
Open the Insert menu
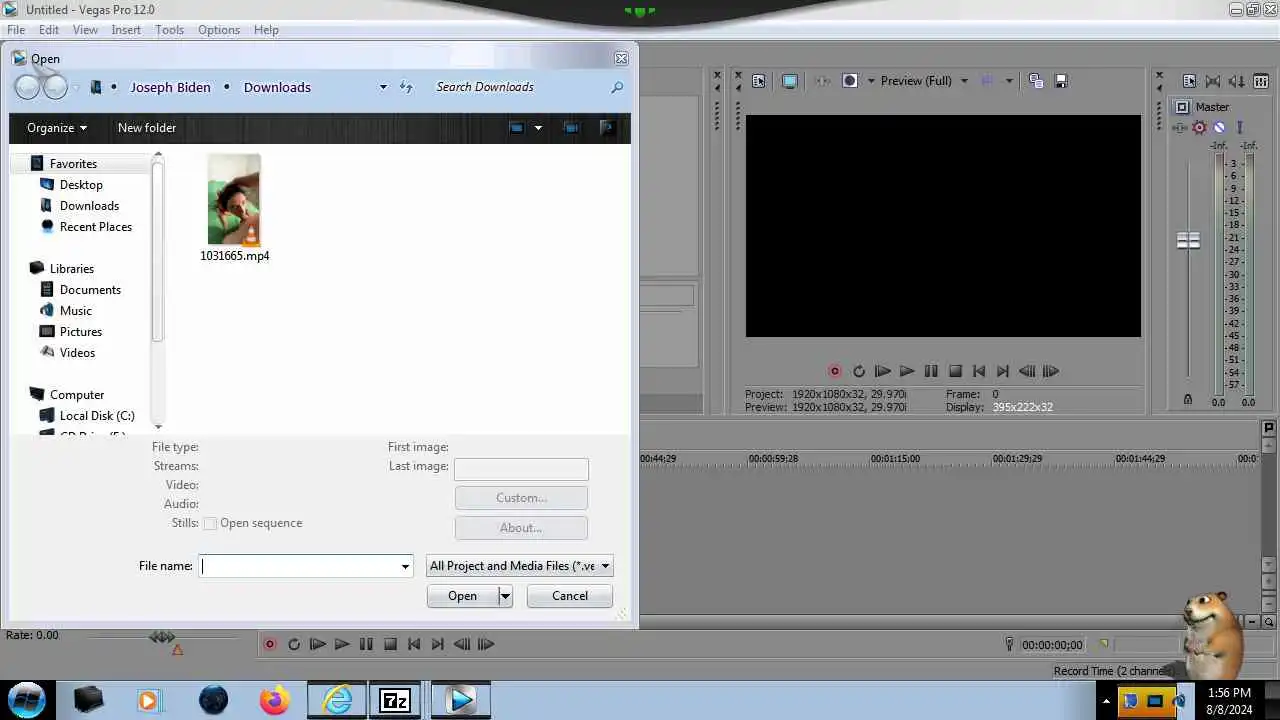click(126, 30)
